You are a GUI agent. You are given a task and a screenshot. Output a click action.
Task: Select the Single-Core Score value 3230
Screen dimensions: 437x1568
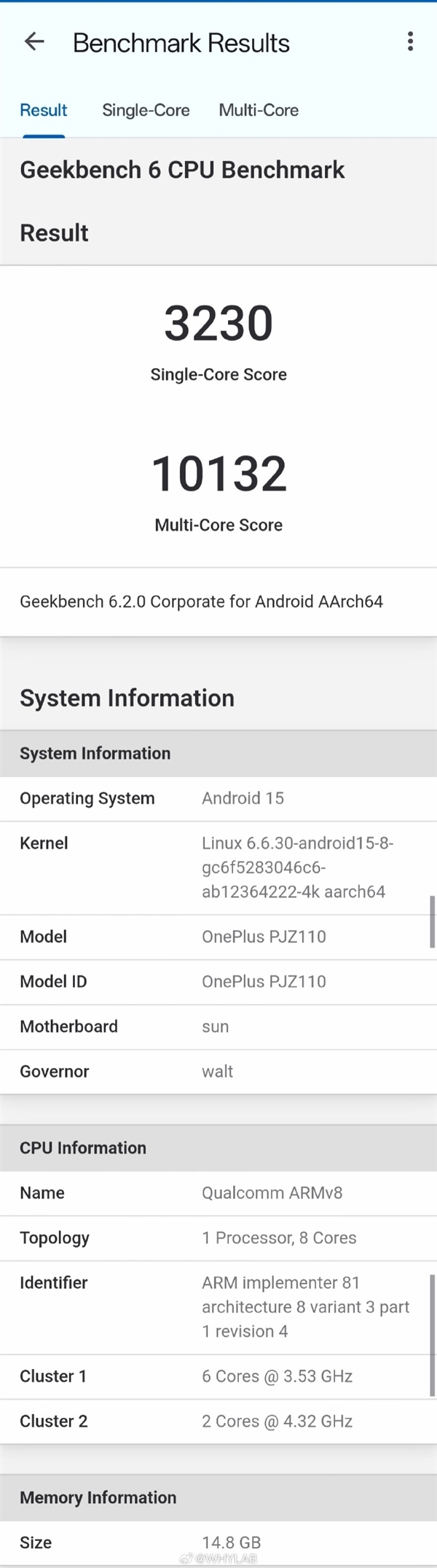[218, 323]
